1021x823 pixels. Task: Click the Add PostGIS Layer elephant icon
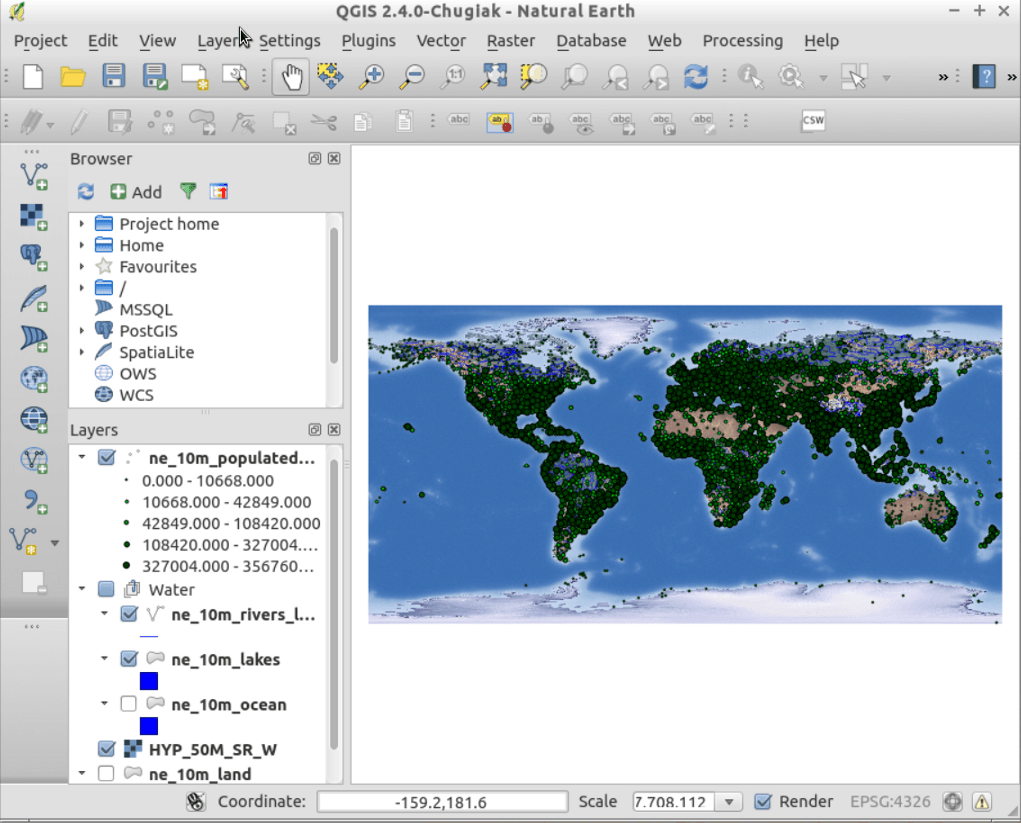tap(34, 257)
